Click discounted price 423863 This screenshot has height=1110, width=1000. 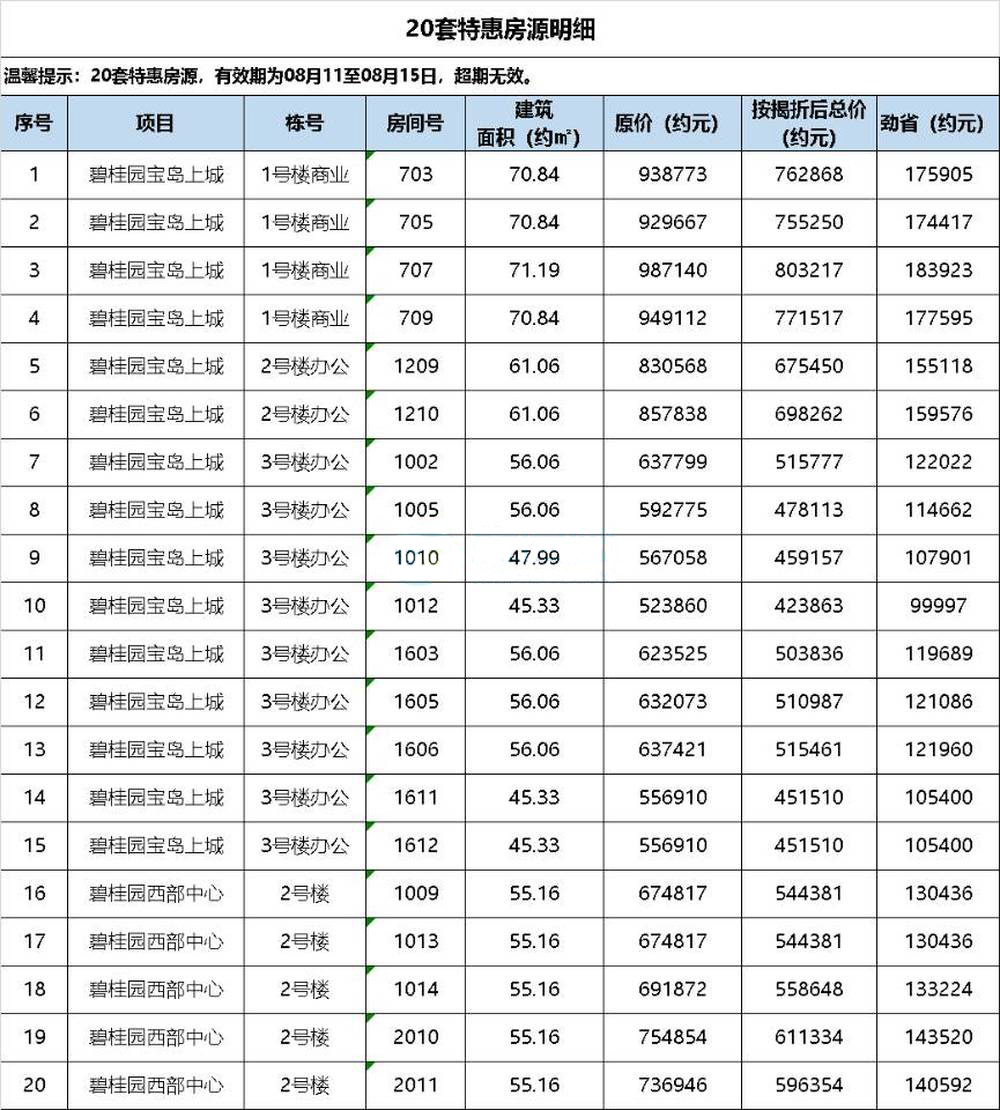pos(809,605)
